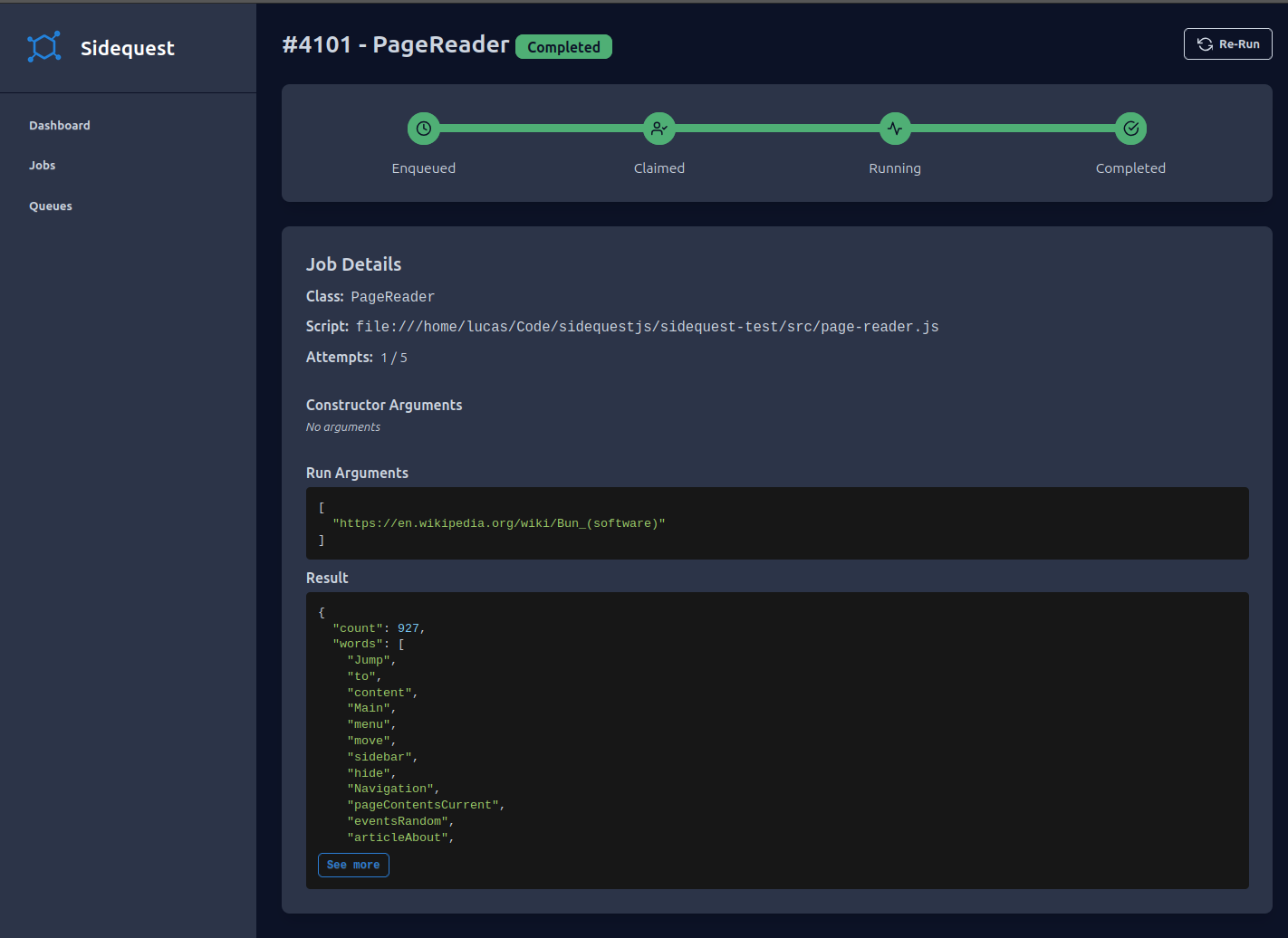Image resolution: width=1288 pixels, height=938 pixels.
Task: Click the Claimed step label
Action: pyautogui.click(x=659, y=168)
